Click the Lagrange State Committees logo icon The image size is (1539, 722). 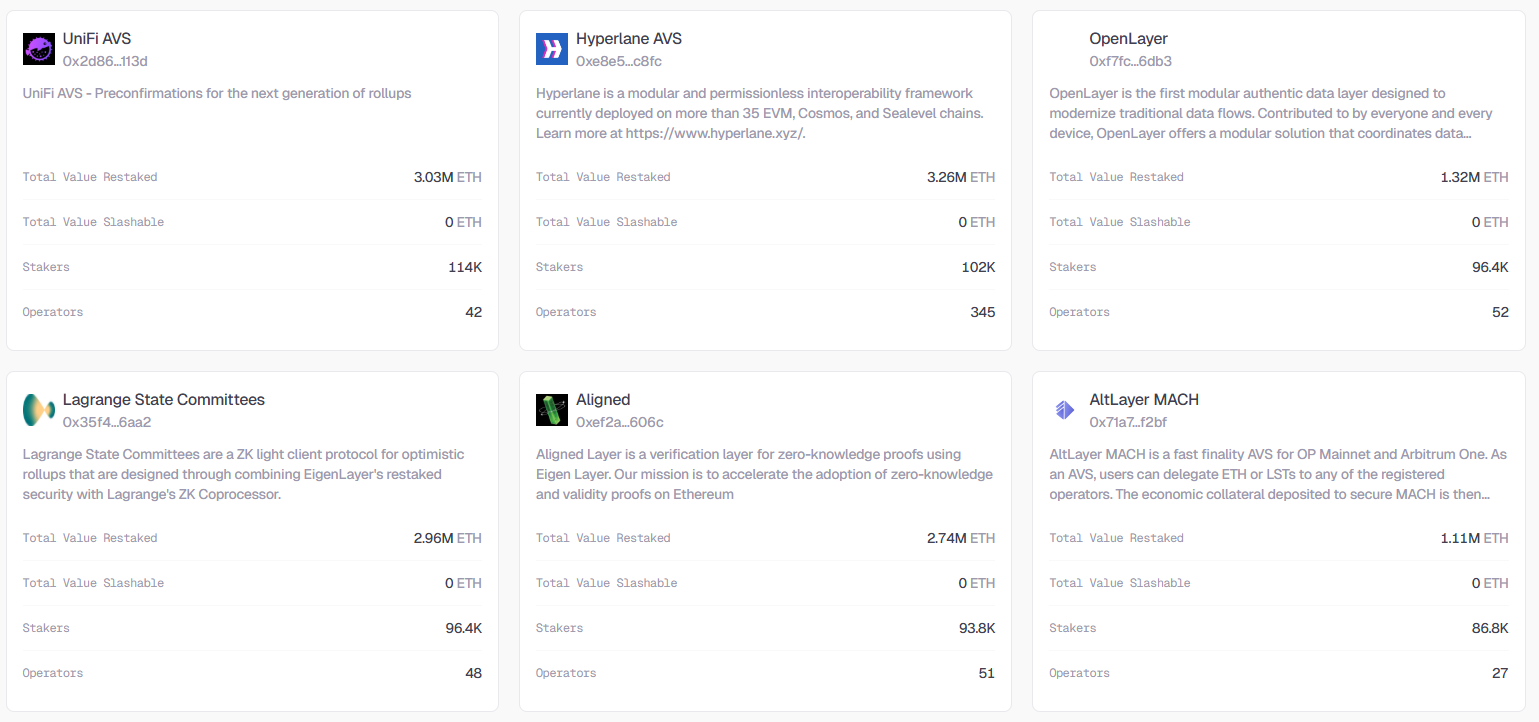(39, 410)
